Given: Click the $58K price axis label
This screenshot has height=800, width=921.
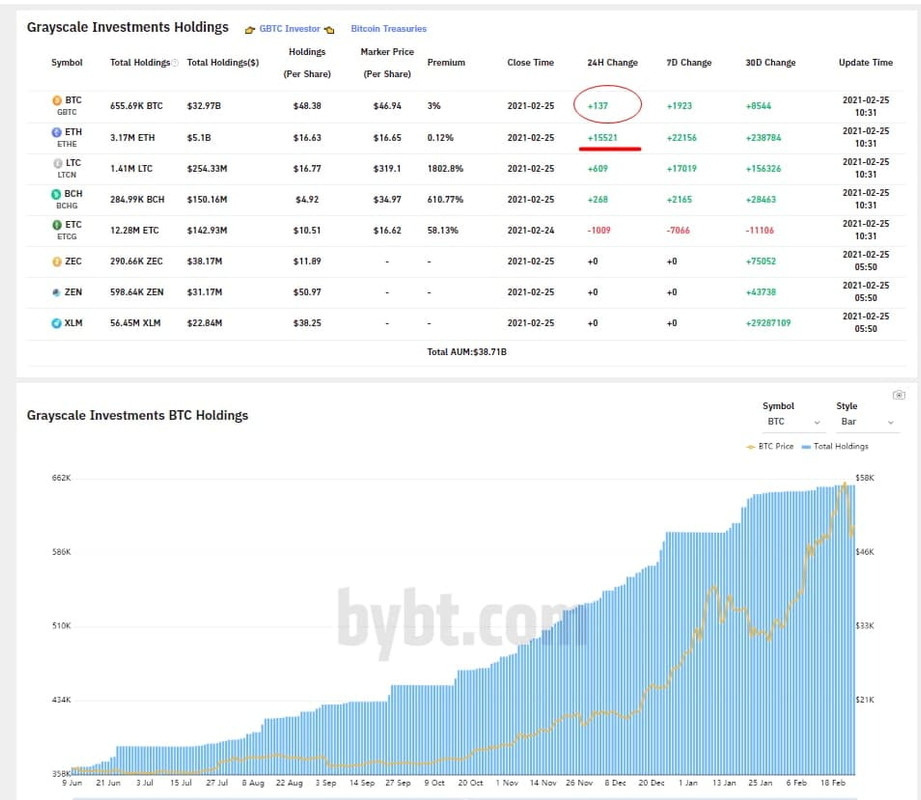Looking at the screenshot, I should pyautogui.click(x=865, y=478).
